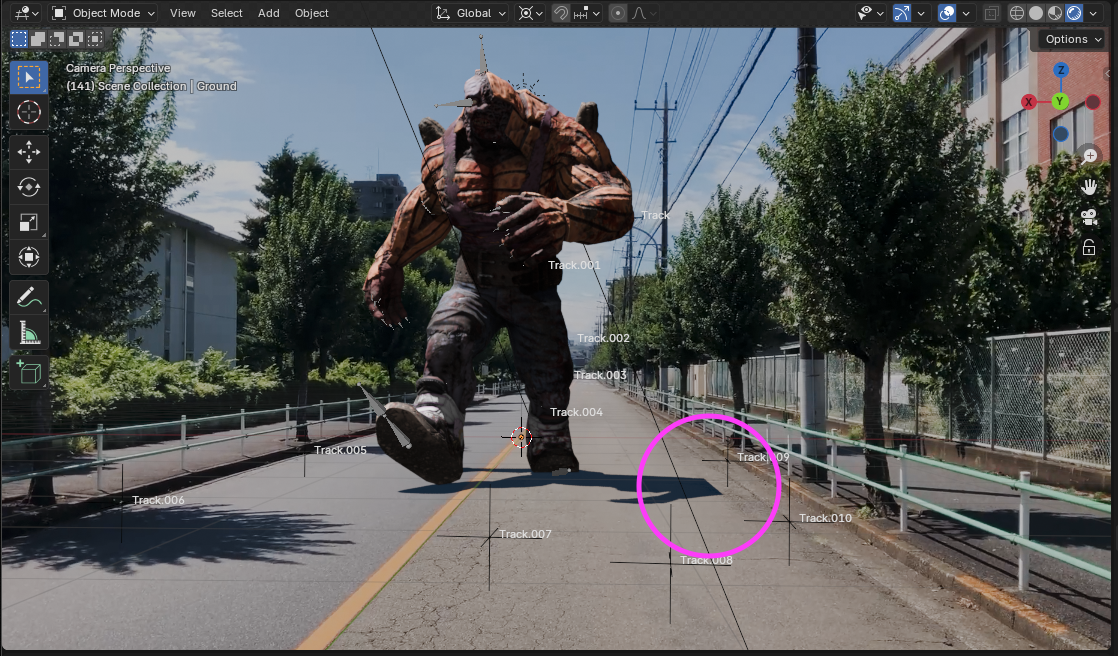Pick the Rotate tool
Screen dimensions: 1118x656
(x=29, y=187)
